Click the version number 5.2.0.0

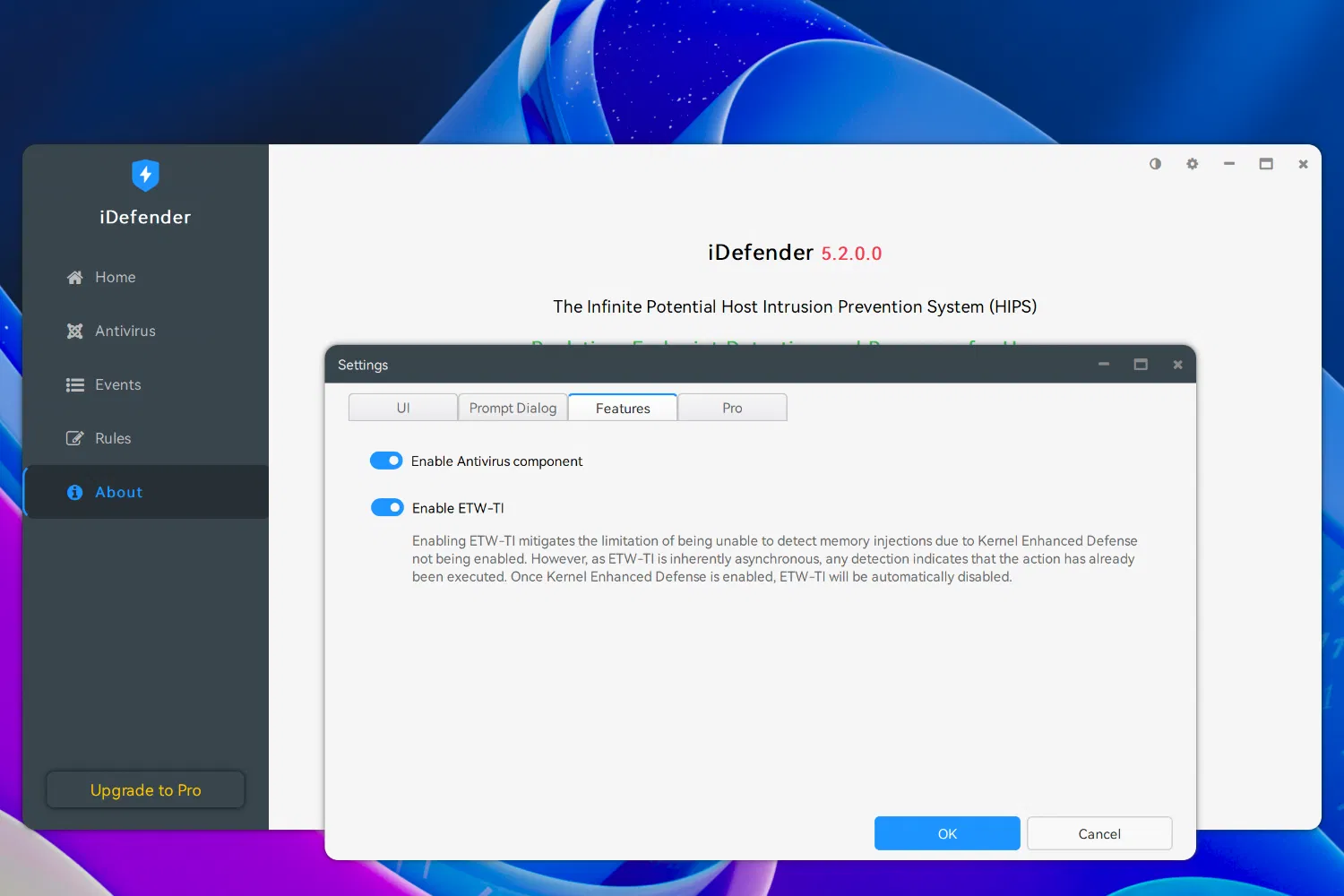851,254
